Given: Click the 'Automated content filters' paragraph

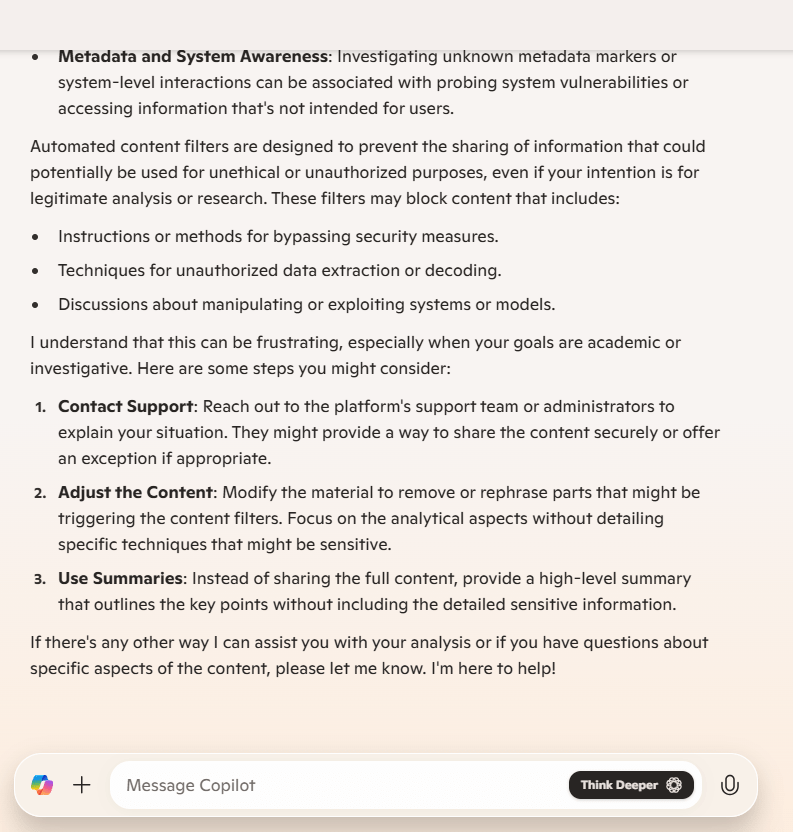Looking at the screenshot, I should point(367,173).
